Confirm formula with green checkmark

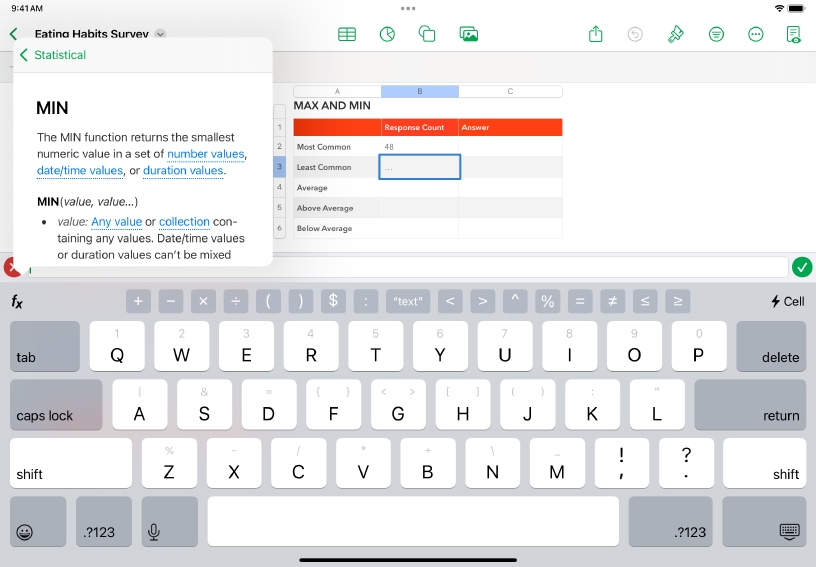(801, 267)
